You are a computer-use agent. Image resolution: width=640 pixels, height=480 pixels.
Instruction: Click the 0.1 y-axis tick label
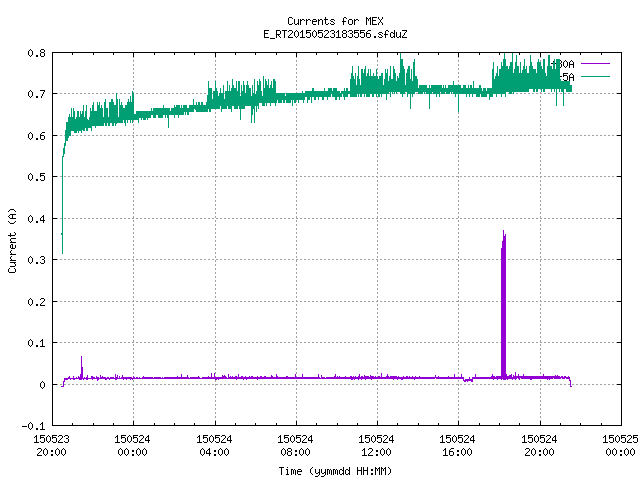pos(36,343)
